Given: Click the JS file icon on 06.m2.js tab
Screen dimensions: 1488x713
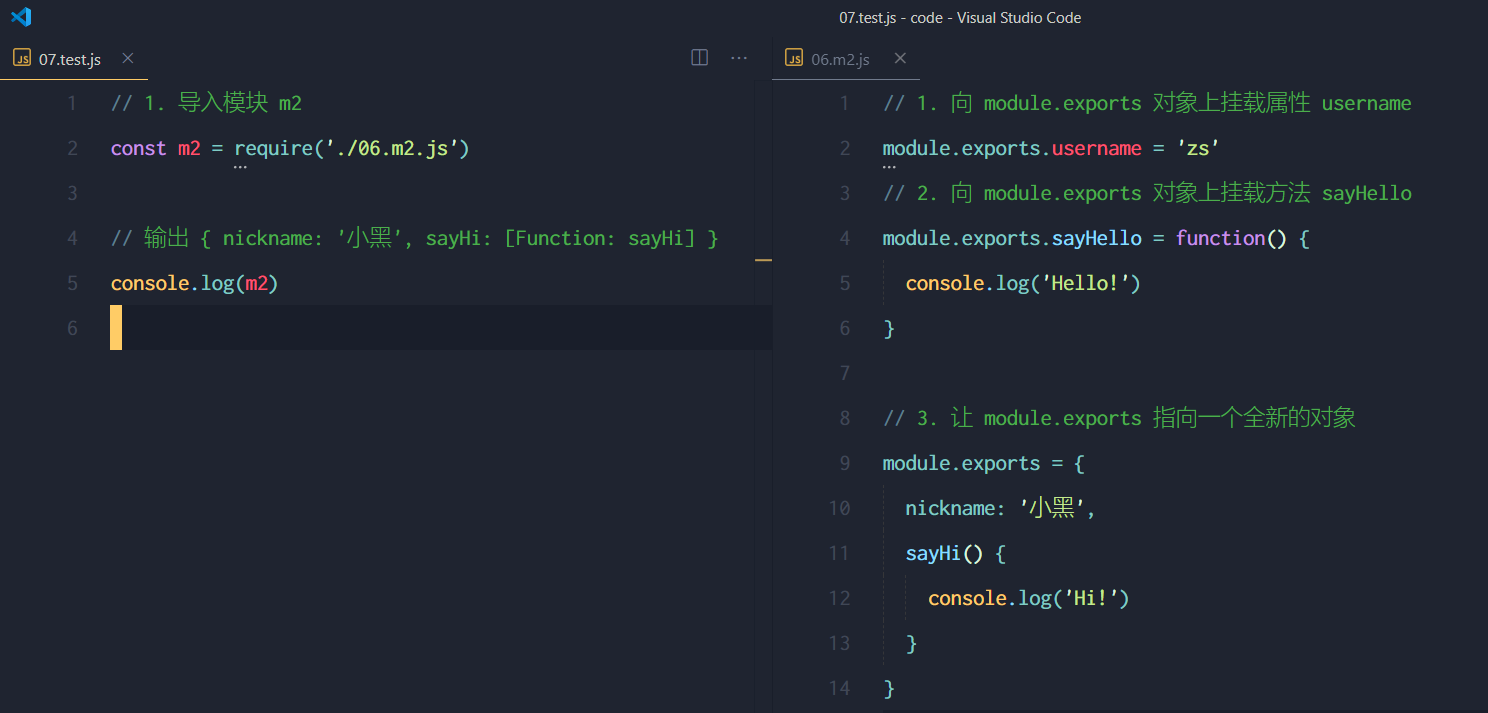Looking at the screenshot, I should 794,59.
